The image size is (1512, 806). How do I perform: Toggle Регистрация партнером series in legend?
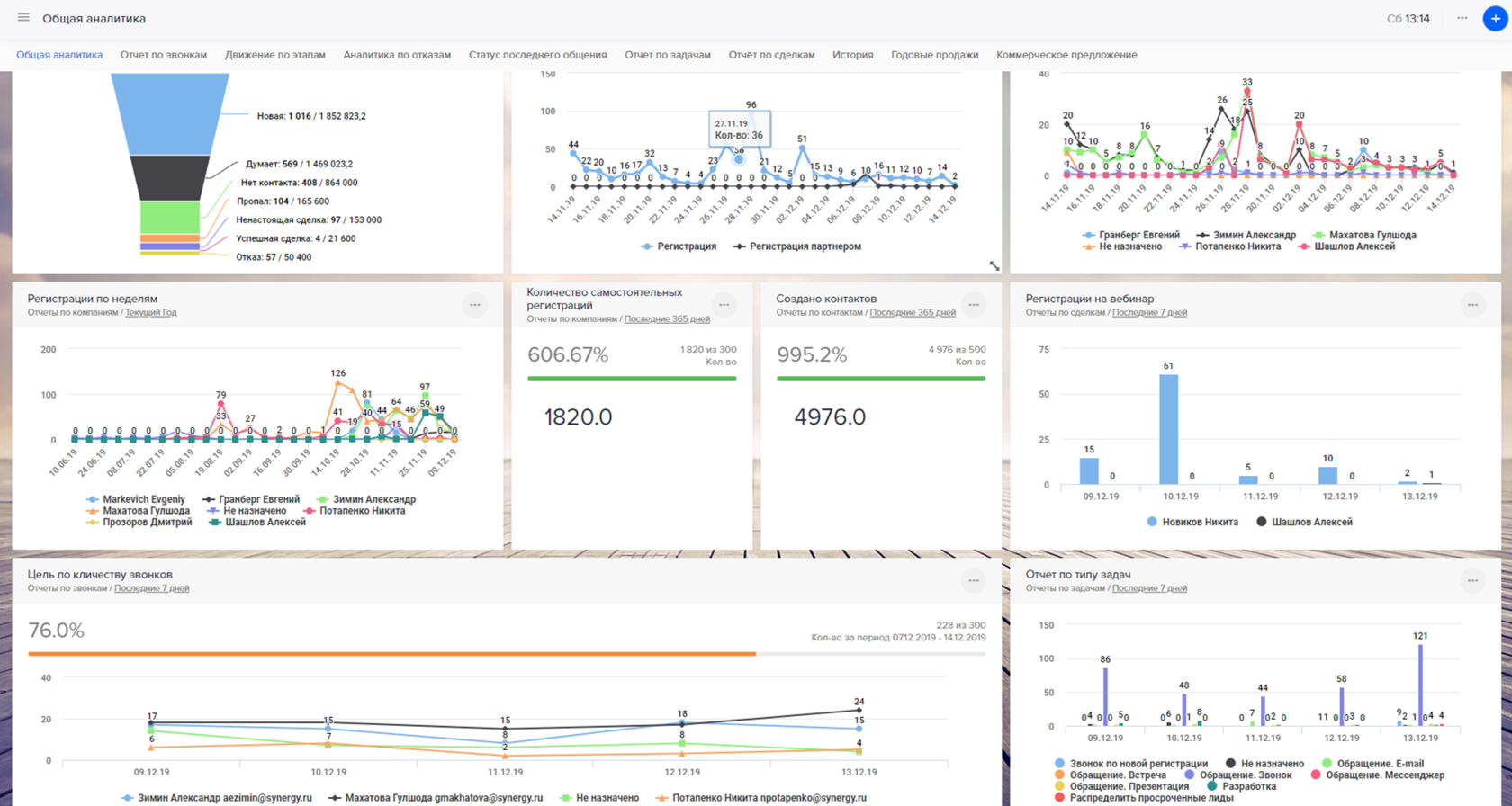coord(797,246)
